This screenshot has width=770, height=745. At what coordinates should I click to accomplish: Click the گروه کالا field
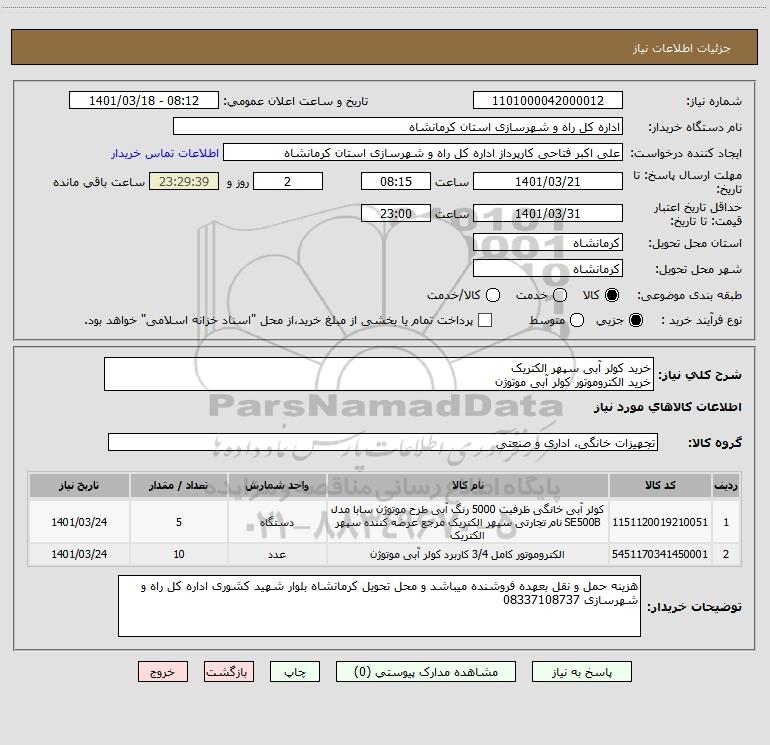(x=383, y=442)
